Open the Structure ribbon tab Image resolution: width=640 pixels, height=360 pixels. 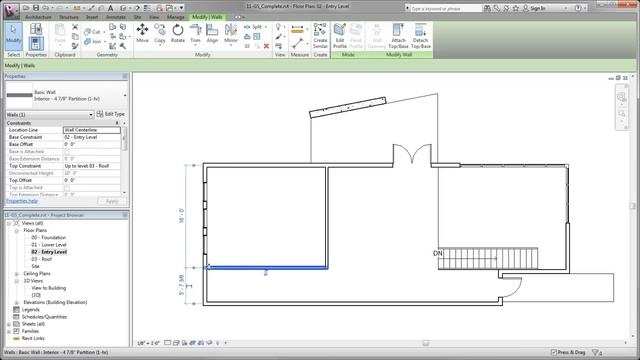pos(69,17)
